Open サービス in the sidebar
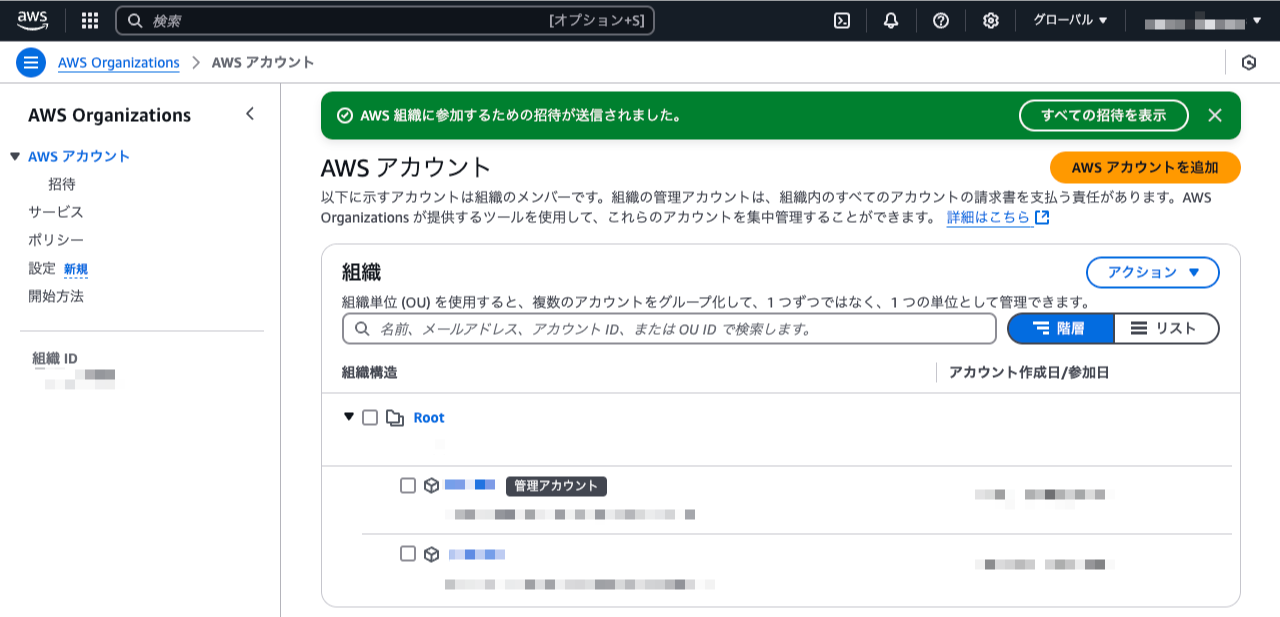1280x617 pixels. pyautogui.click(x=56, y=212)
